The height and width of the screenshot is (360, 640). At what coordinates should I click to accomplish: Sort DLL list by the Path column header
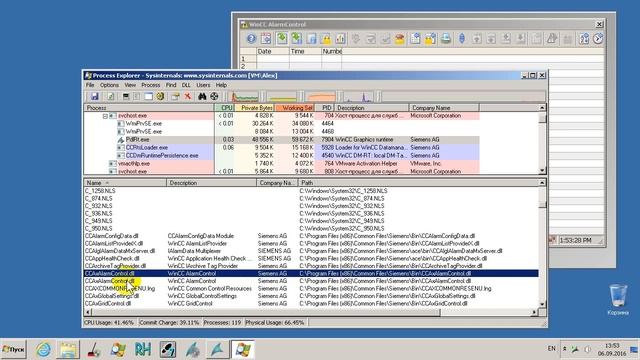click(x=418, y=183)
